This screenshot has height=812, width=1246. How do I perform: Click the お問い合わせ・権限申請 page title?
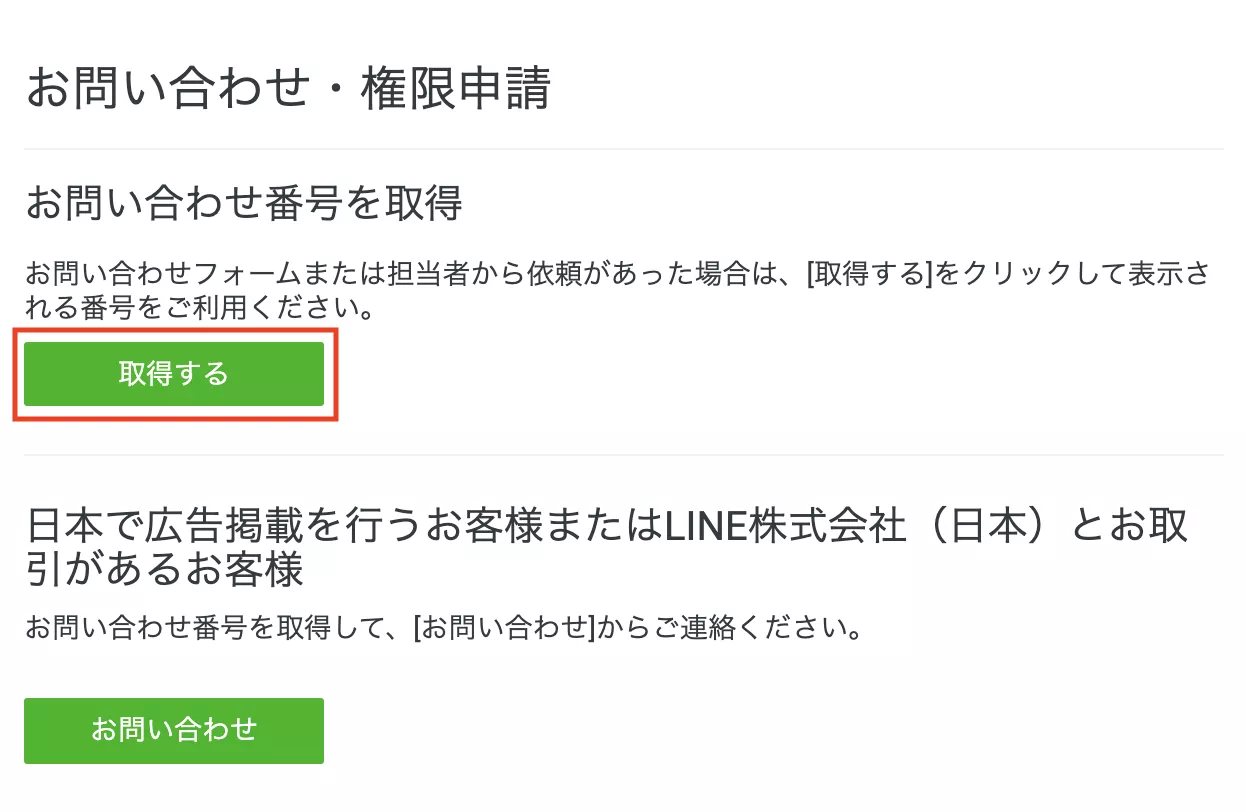point(288,89)
